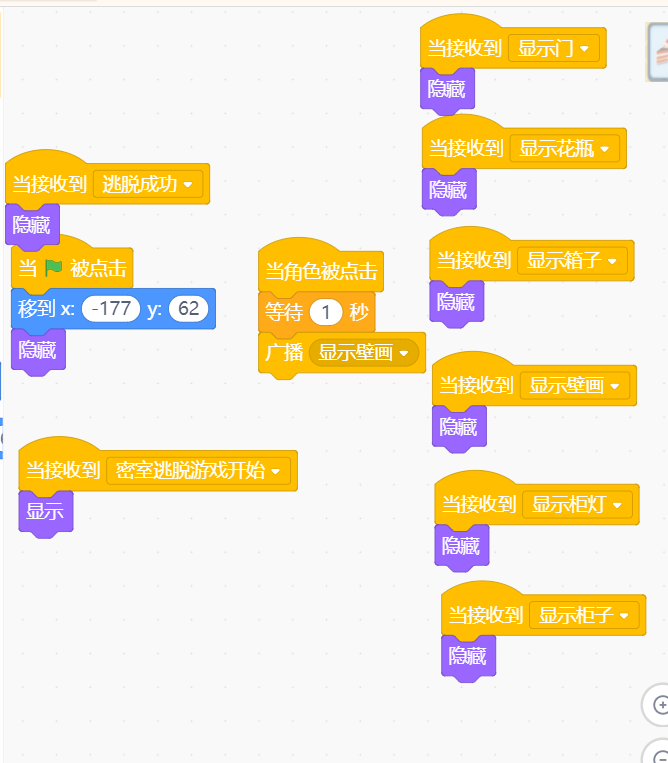
Task: Open the broadcast 显示壁画 dropdown
Action: click(364, 352)
